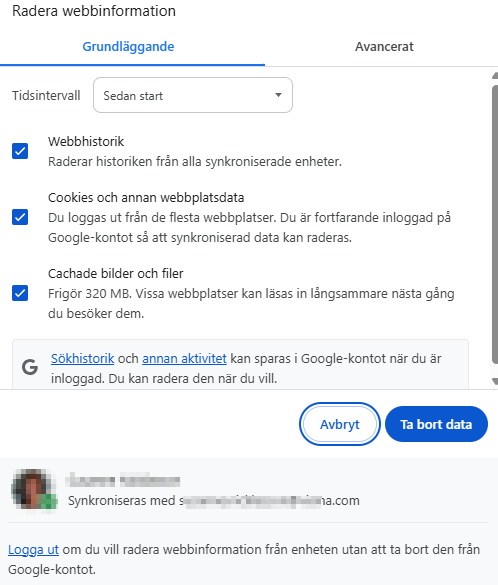Screen dimensions: 498x585
Task: Follow the annan aktivitet link
Action: [x=184, y=359]
